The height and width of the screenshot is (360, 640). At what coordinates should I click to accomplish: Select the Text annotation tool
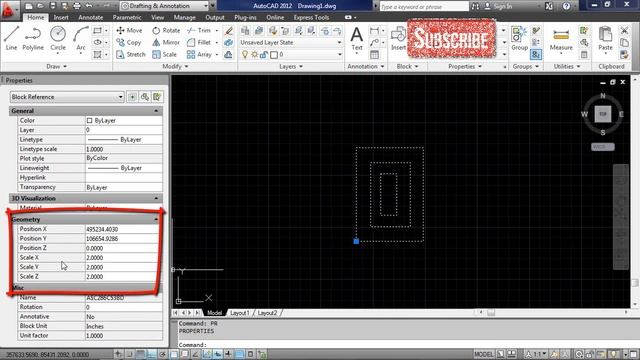pos(357,39)
